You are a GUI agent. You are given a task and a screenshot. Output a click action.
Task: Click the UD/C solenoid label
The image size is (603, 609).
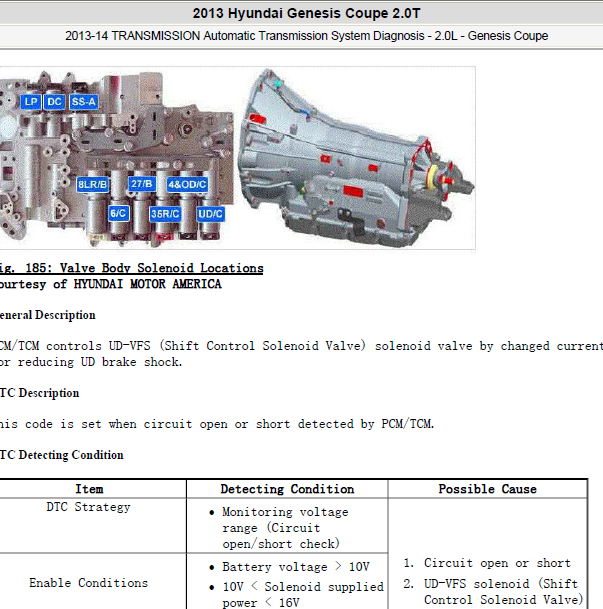point(210,214)
